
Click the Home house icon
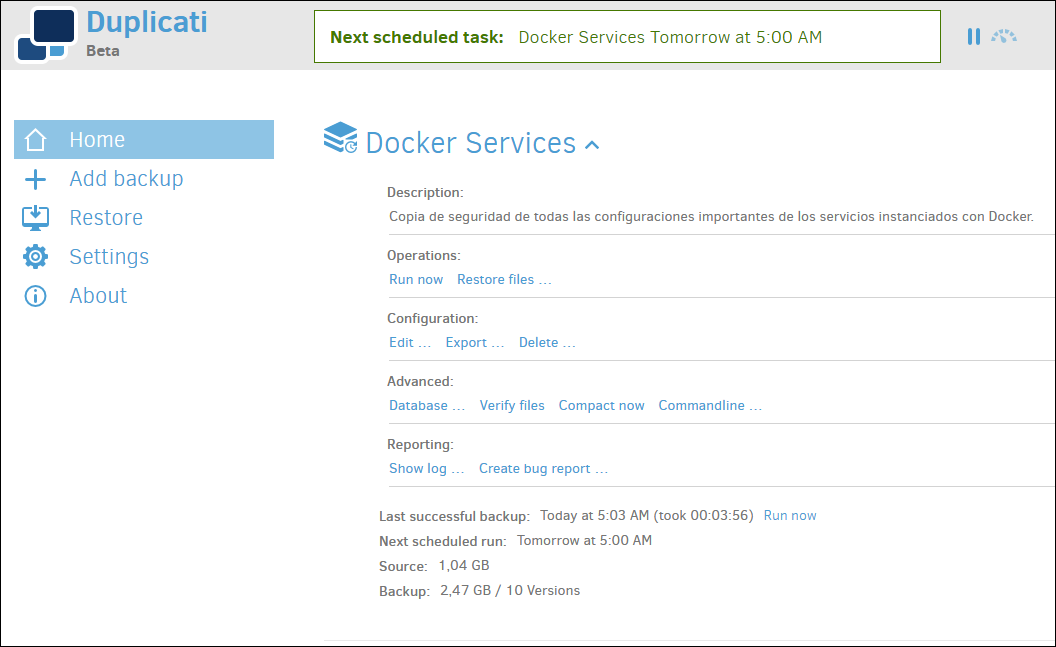click(35, 140)
